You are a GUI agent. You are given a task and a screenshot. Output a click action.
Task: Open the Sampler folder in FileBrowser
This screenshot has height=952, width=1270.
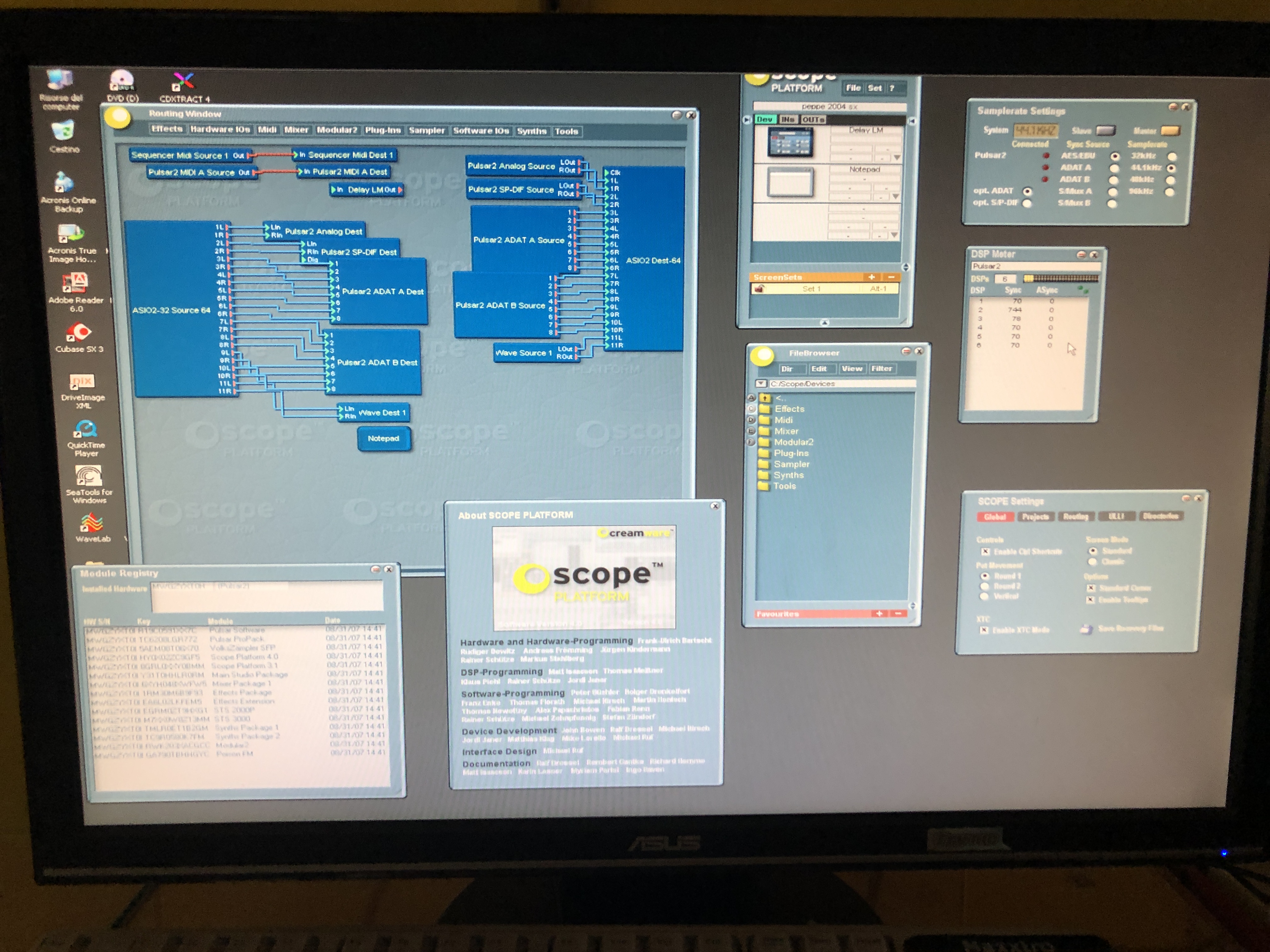point(784,464)
